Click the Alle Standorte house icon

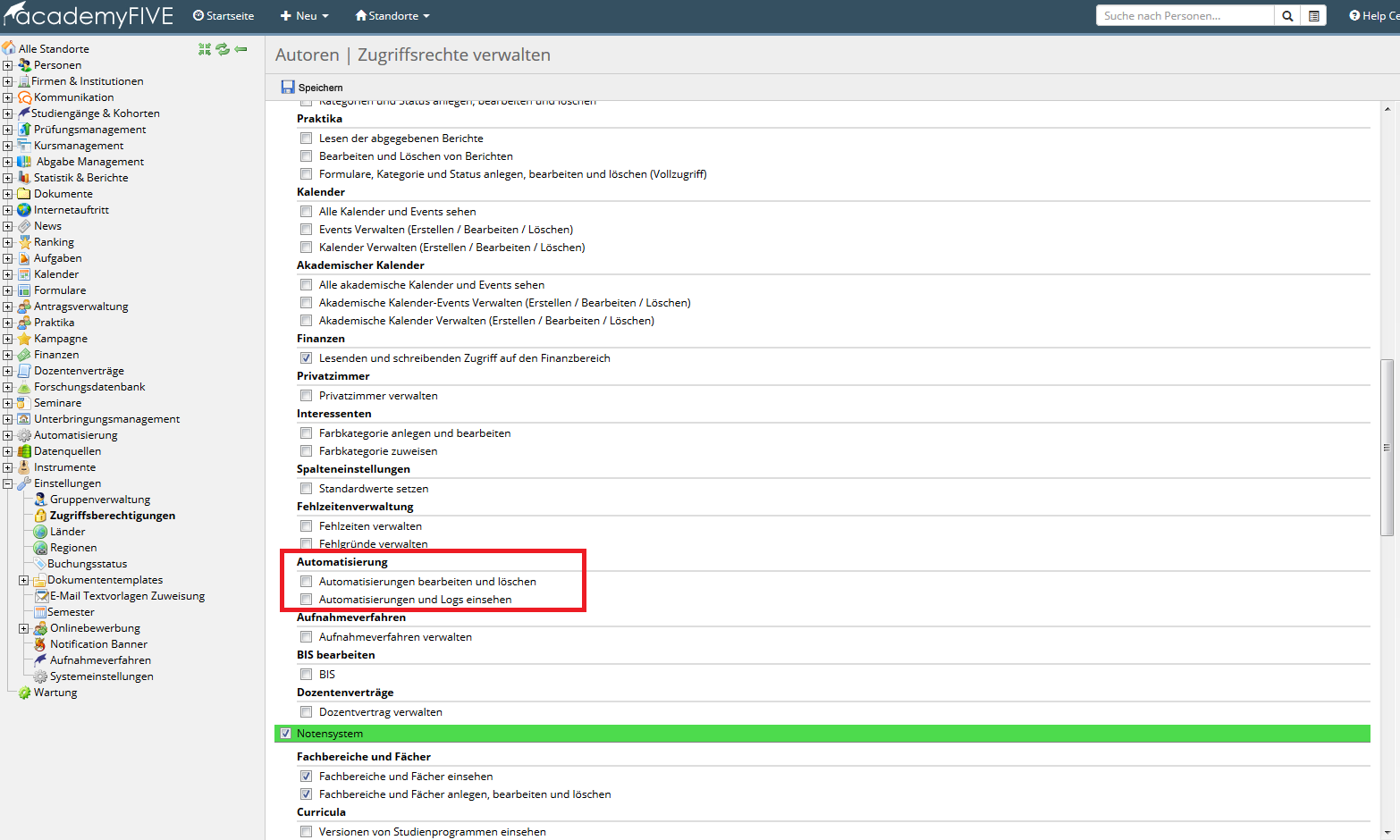tap(9, 48)
